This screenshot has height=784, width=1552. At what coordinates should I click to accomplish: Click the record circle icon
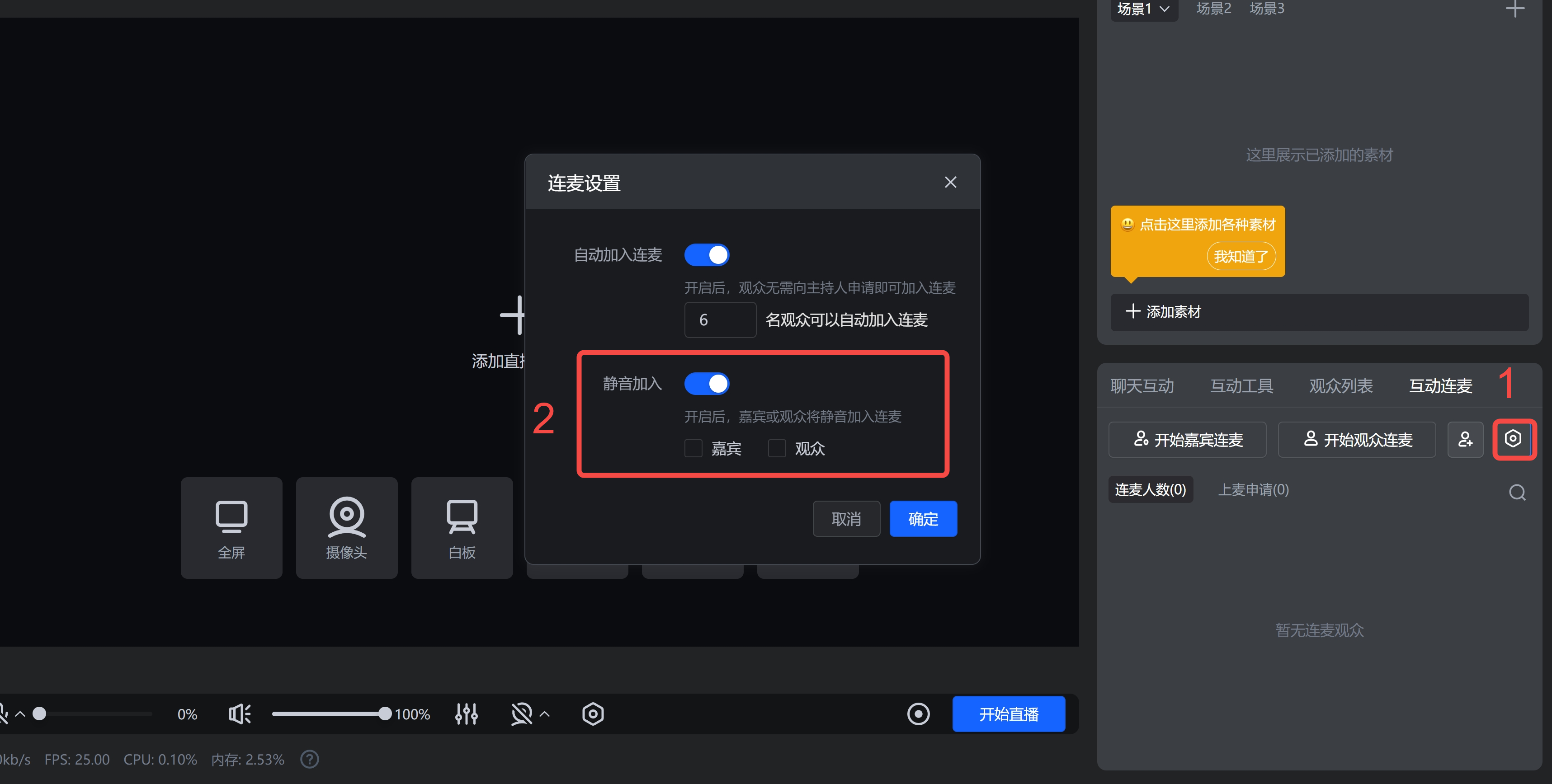[x=918, y=714]
